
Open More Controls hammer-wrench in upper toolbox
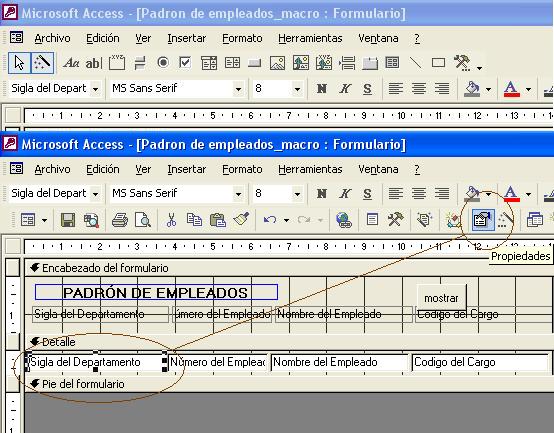tap(462, 62)
